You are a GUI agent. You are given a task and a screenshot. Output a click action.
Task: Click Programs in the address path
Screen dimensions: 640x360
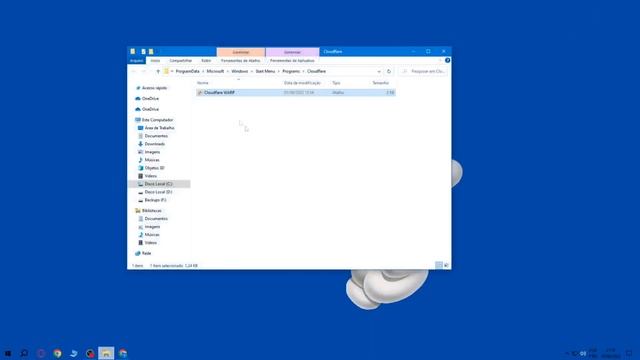291,71
